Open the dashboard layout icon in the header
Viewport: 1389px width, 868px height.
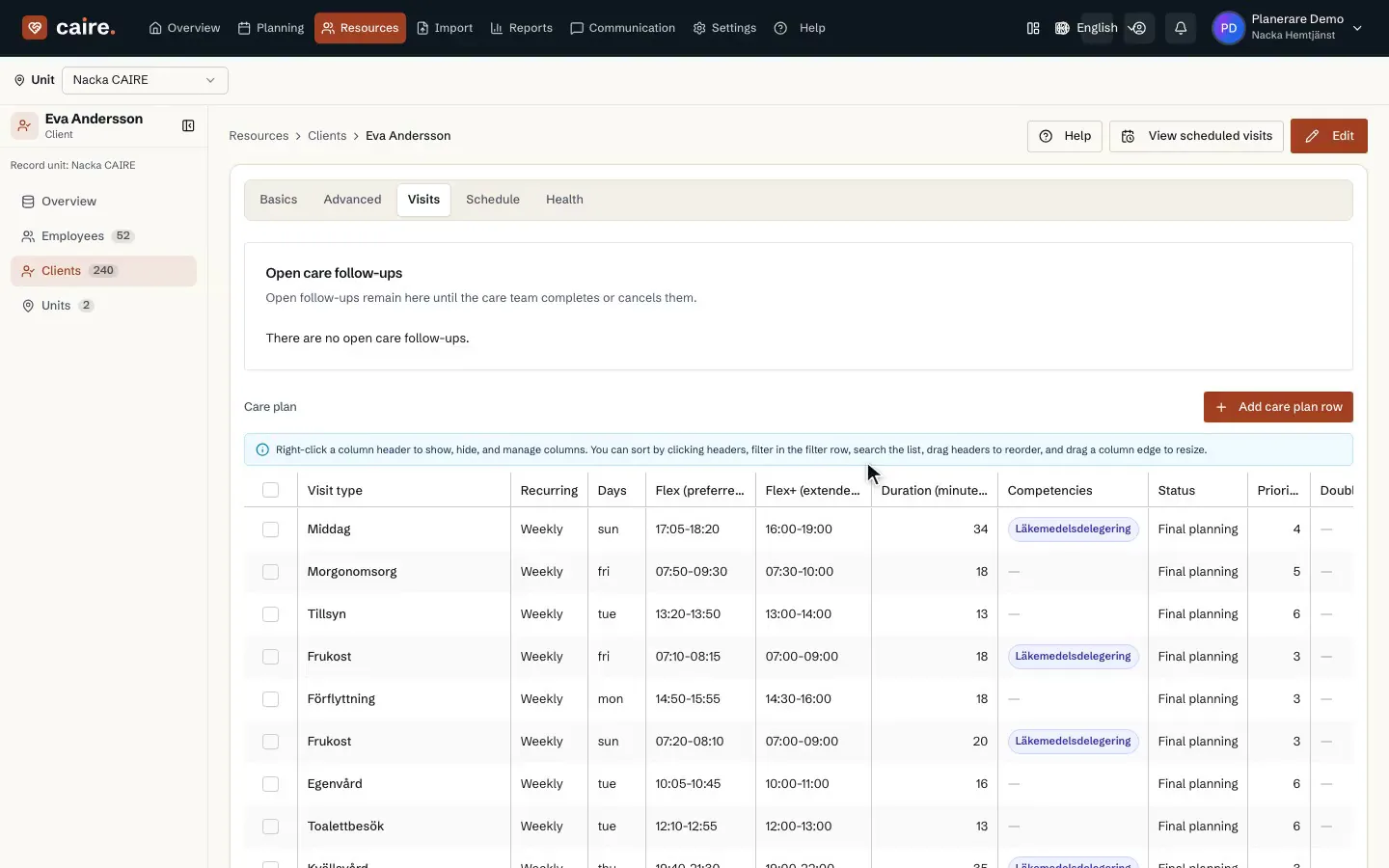coord(1033,28)
